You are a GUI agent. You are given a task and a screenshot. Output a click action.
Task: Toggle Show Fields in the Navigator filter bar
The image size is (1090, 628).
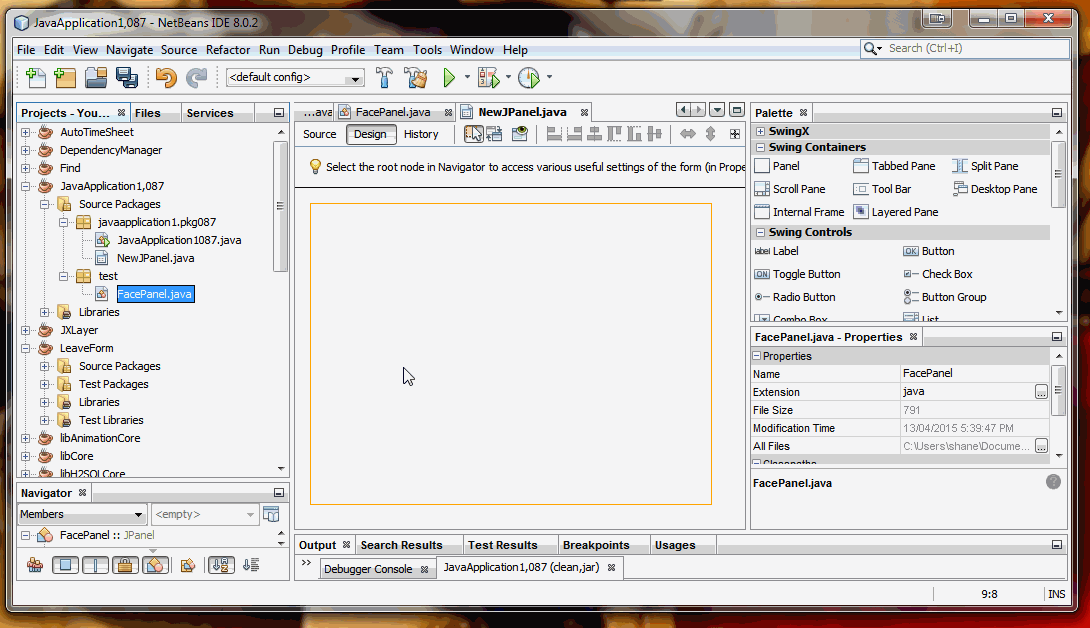66,565
